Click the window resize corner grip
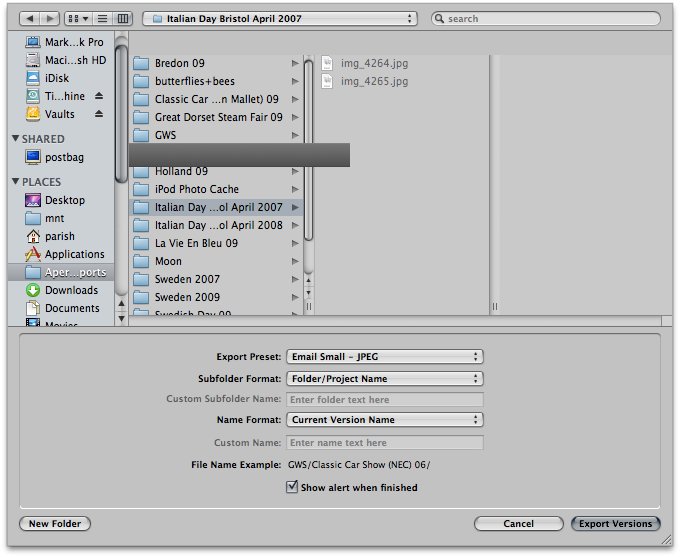Viewport: 680px width, 557px height. (x=666, y=539)
